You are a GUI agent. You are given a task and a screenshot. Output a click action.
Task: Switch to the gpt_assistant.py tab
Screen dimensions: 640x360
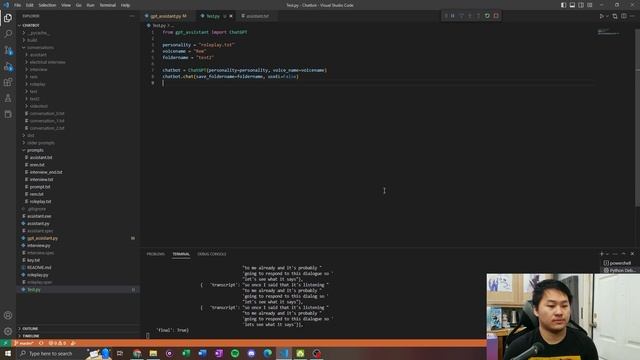pyautogui.click(x=167, y=16)
